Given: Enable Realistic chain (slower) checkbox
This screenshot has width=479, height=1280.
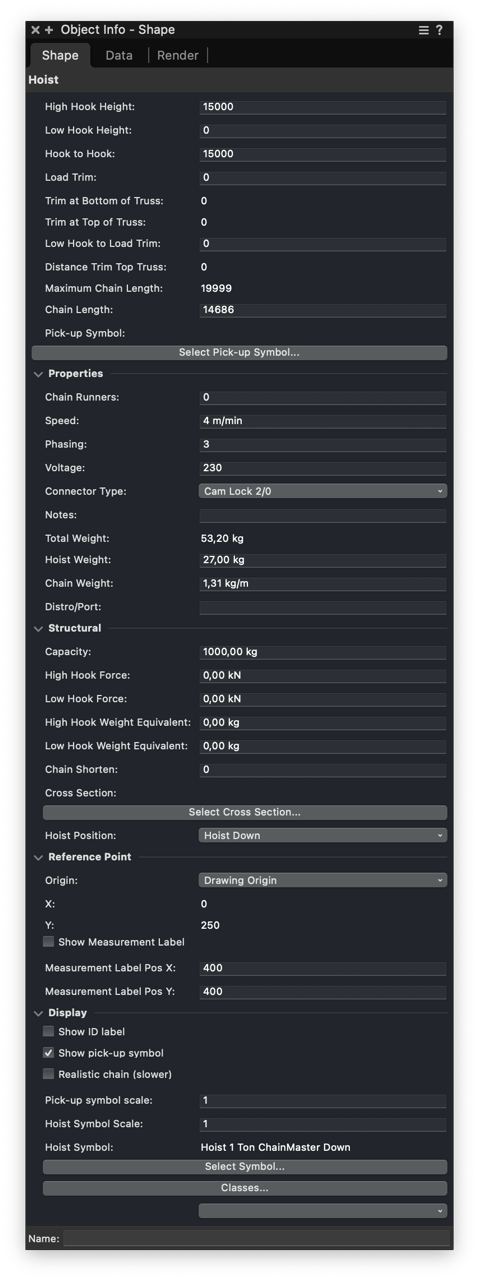Looking at the screenshot, I should tap(48, 1074).
